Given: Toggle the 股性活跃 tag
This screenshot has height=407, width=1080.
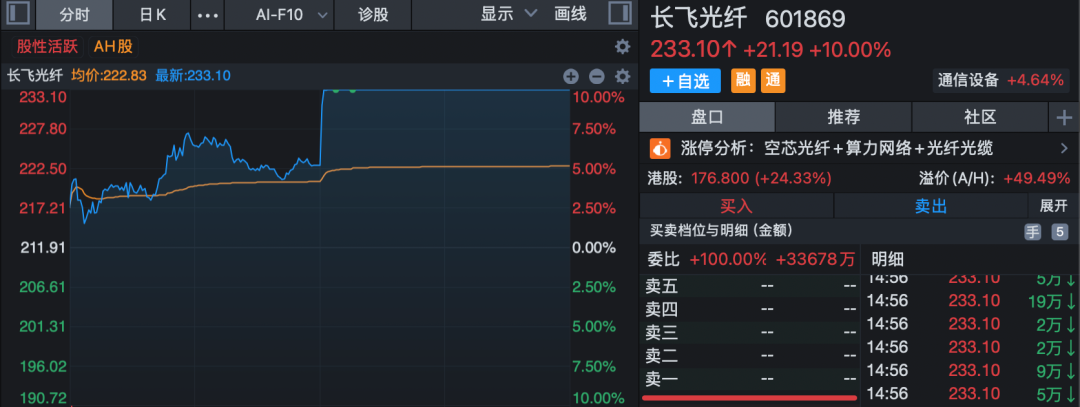Looking at the screenshot, I should 46,46.
